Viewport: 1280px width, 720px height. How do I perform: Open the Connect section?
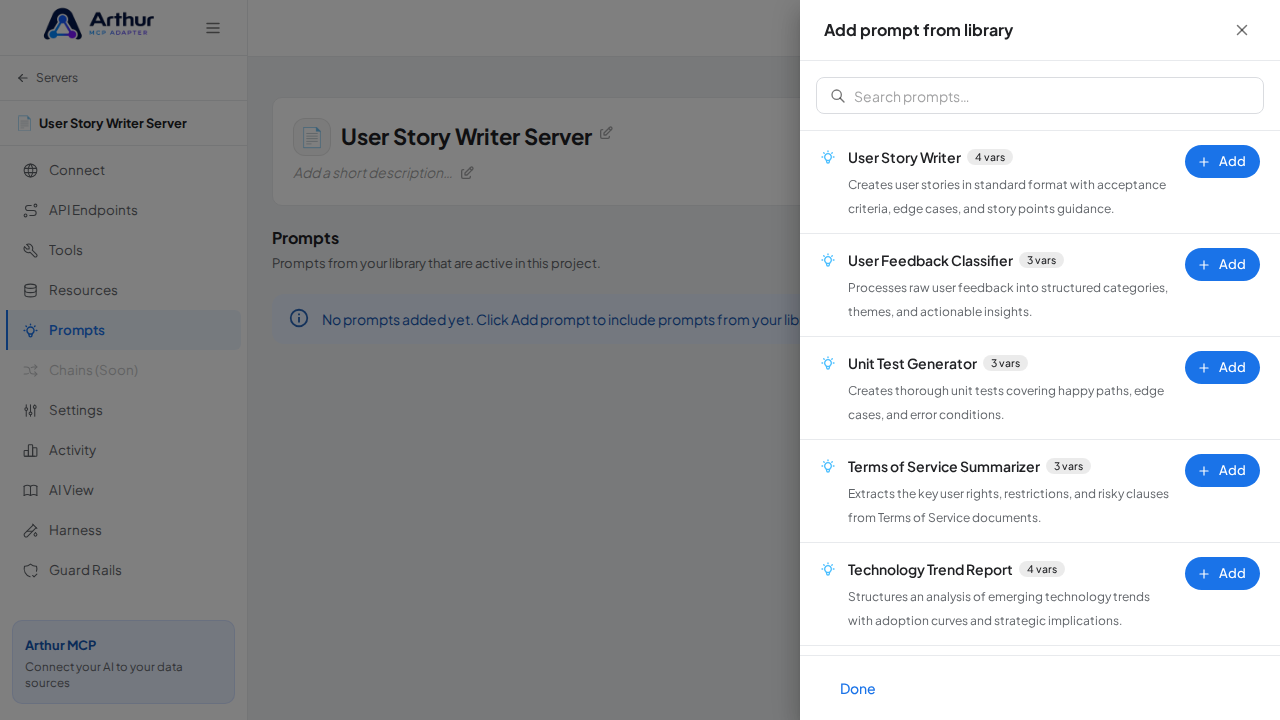pyautogui.click(x=123, y=170)
